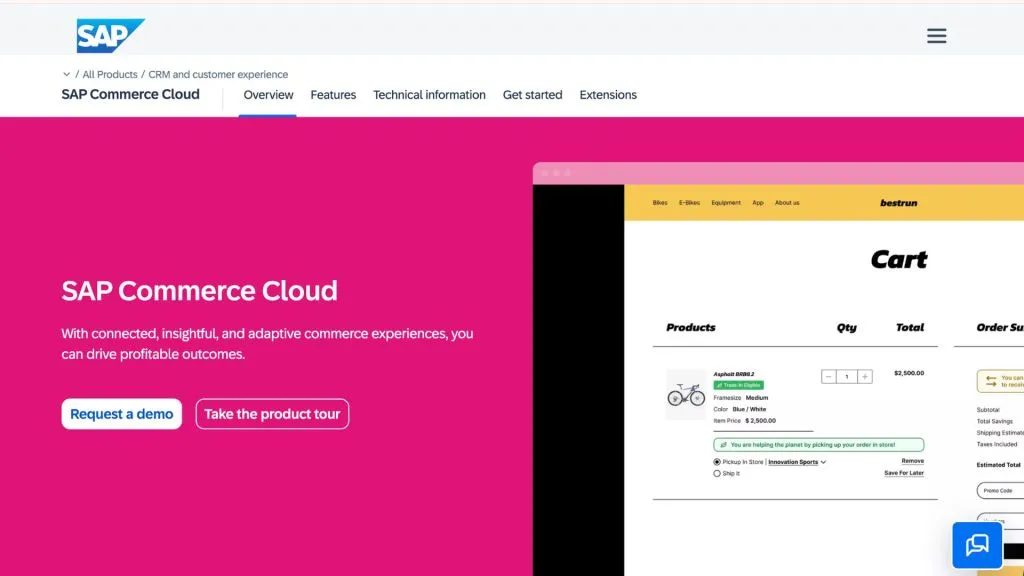Go to All Products breadcrumb
This screenshot has width=1024, height=576.
click(x=110, y=74)
